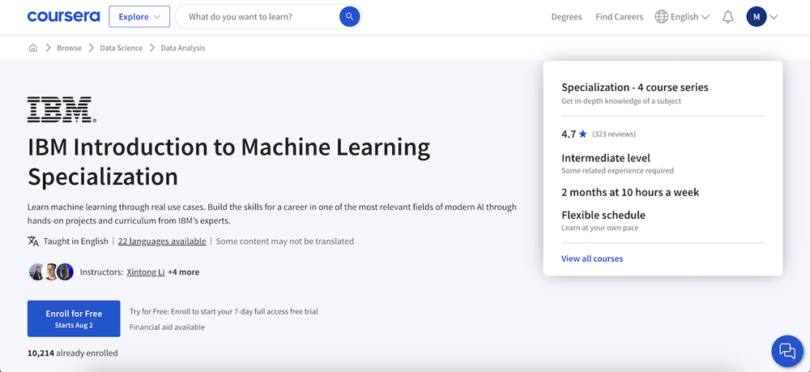Click the 'Flexible schedule' text
810x372 pixels.
coord(603,215)
